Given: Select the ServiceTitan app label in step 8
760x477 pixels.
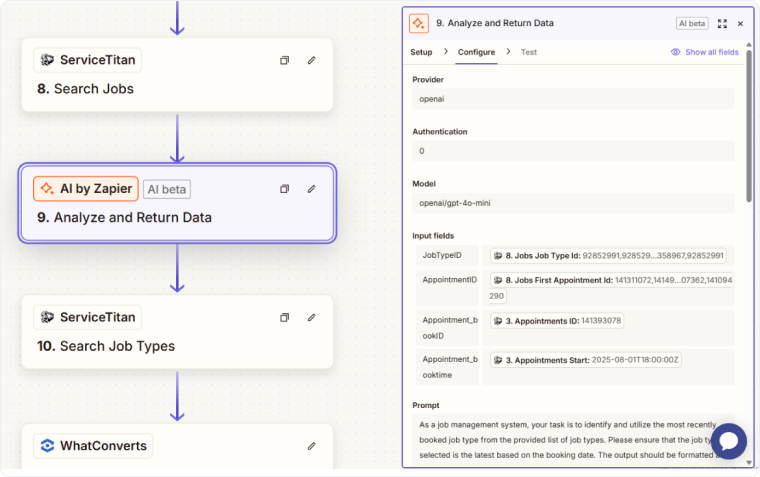Looking at the screenshot, I should (88, 60).
